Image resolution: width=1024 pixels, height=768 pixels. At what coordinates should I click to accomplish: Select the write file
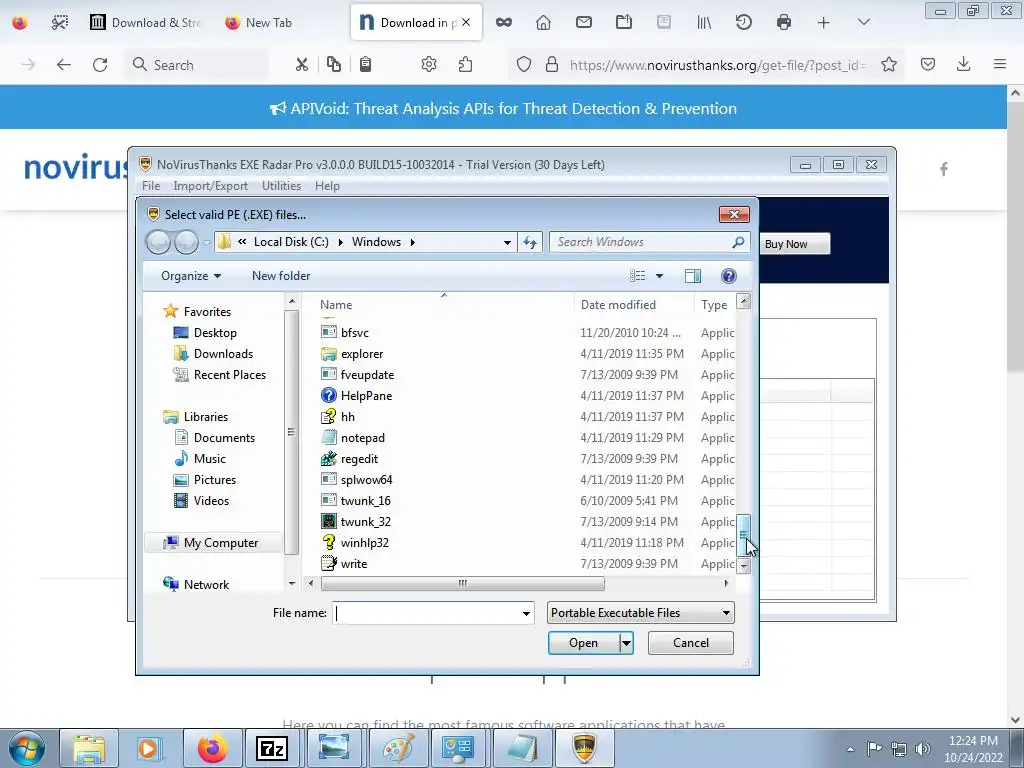(354, 564)
